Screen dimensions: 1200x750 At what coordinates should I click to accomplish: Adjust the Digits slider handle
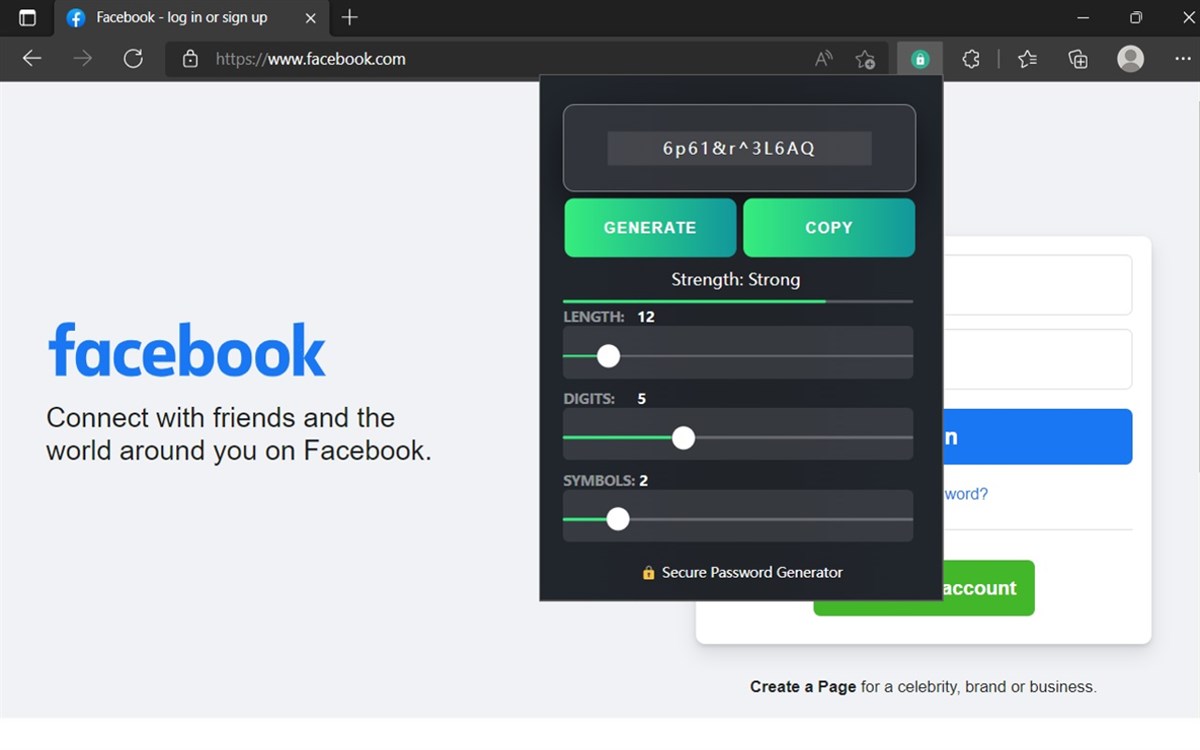683,438
